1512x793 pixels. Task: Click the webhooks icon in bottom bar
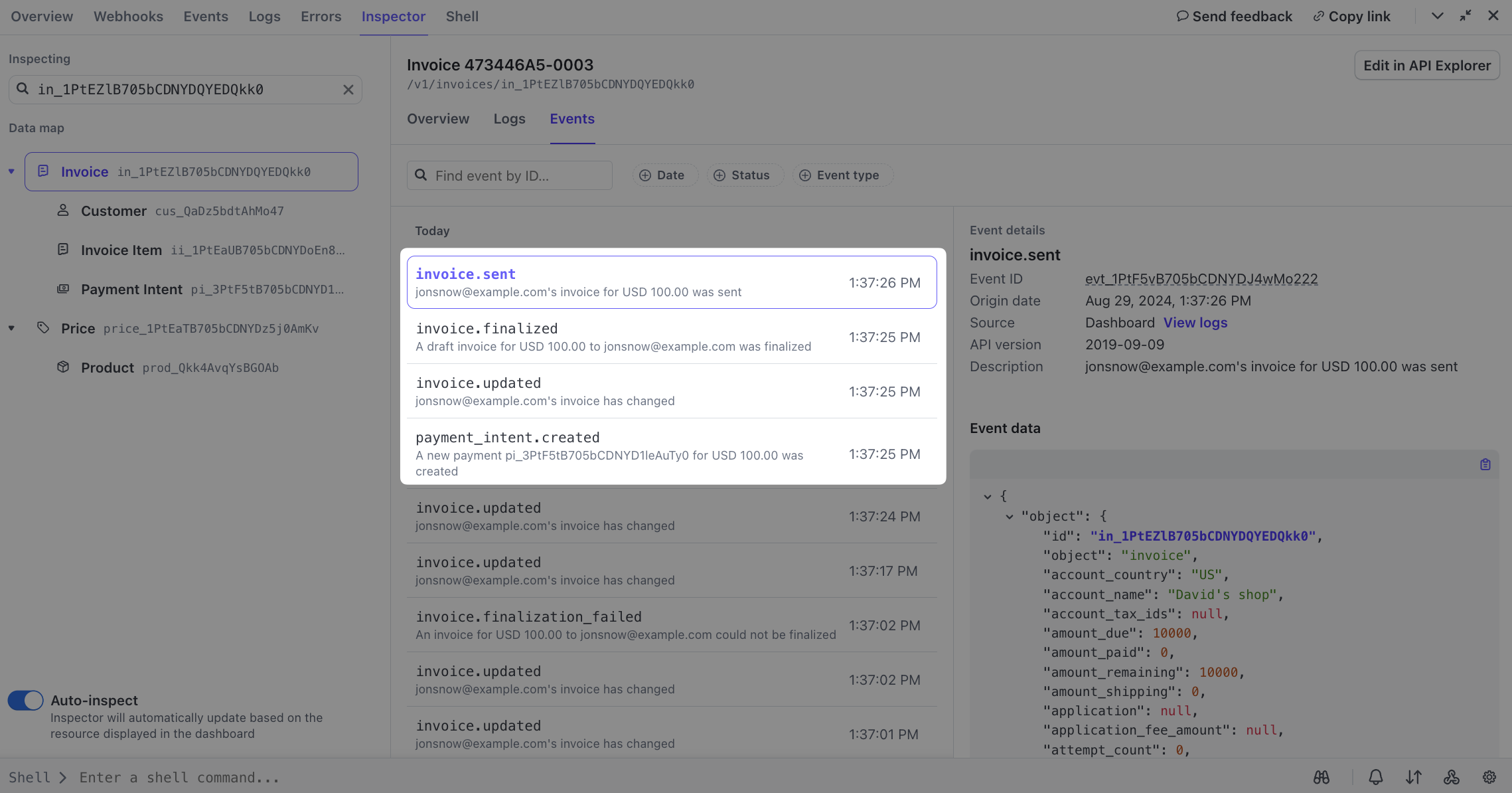[1452, 776]
